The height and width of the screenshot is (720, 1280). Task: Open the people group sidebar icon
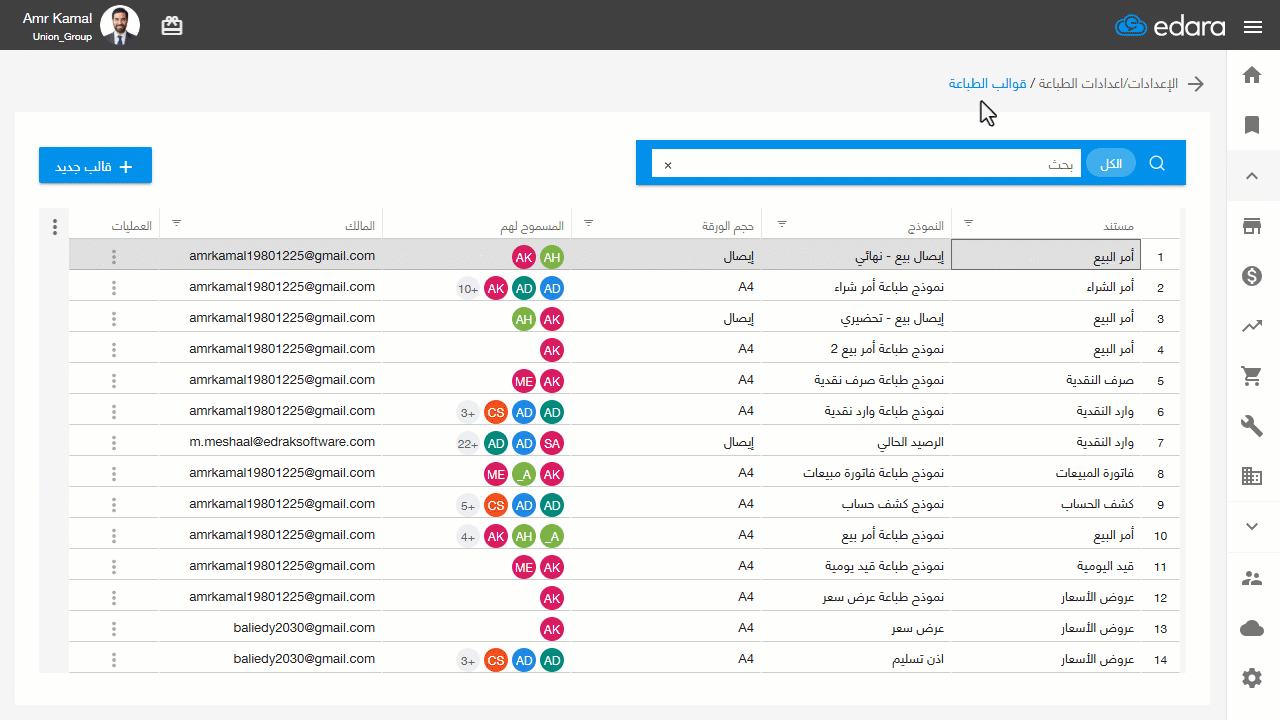pos(1252,578)
